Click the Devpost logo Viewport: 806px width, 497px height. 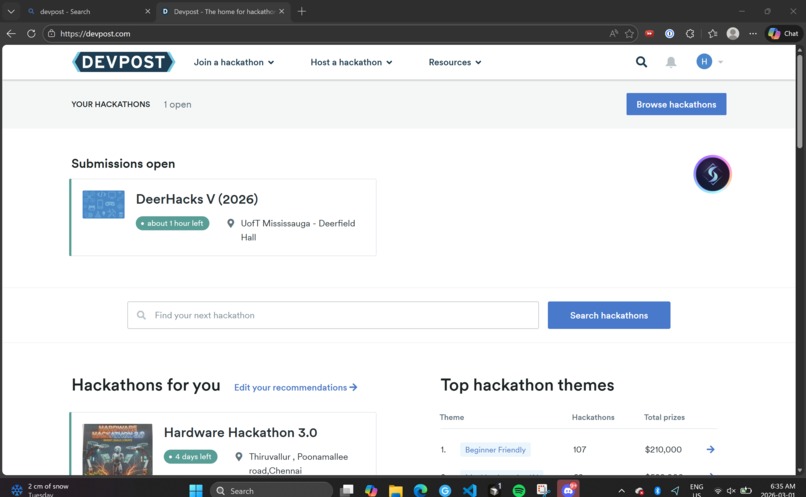123,62
